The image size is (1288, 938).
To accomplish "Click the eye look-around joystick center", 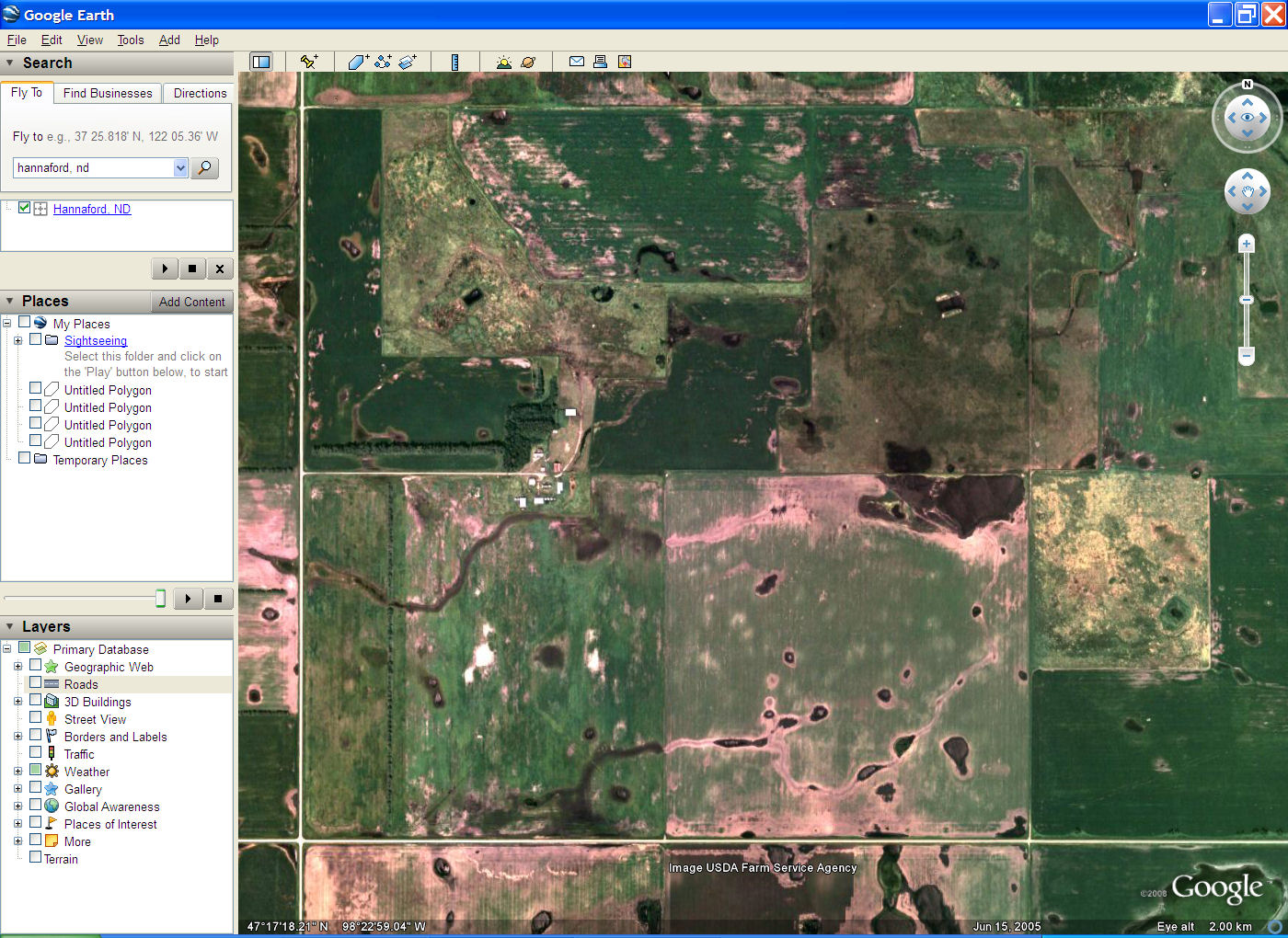I will pos(1248,118).
